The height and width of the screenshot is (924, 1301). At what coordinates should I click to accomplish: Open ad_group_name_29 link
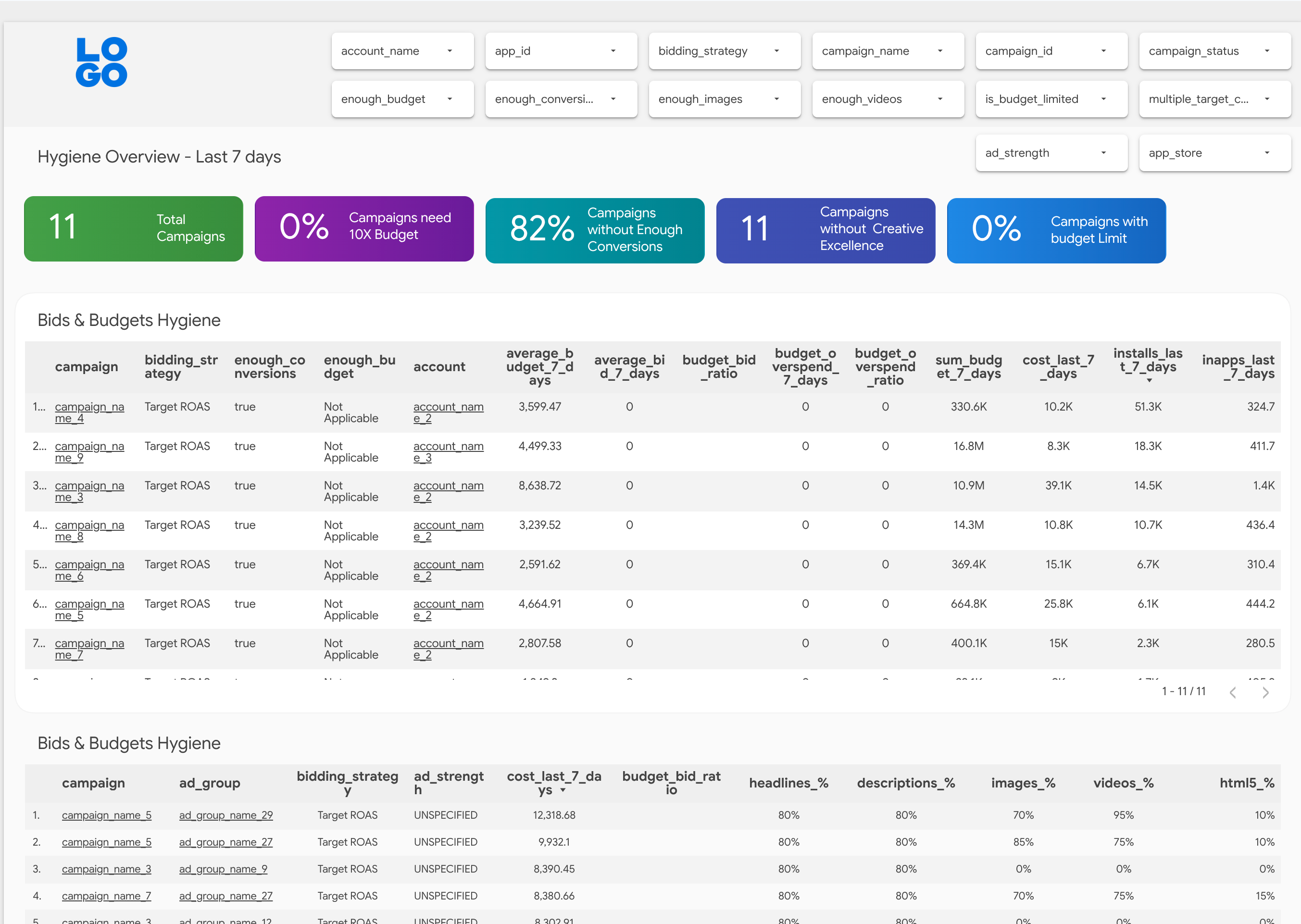(x=226, y=815)
